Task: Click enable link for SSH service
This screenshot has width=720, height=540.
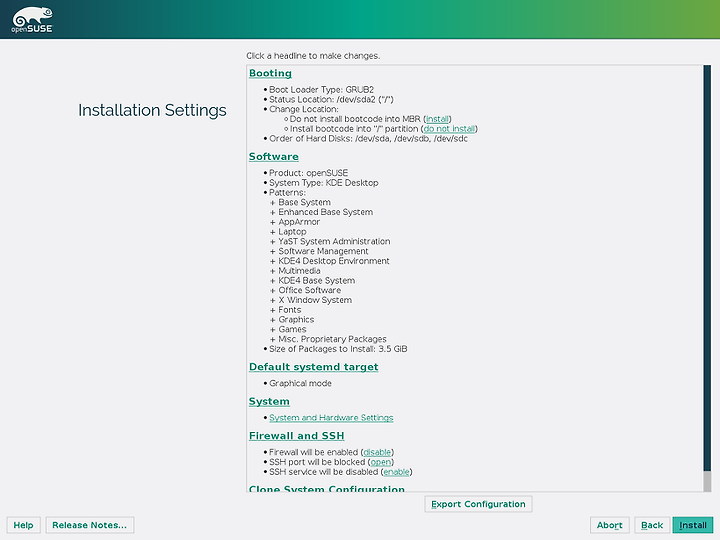Action: coord(396,472)
